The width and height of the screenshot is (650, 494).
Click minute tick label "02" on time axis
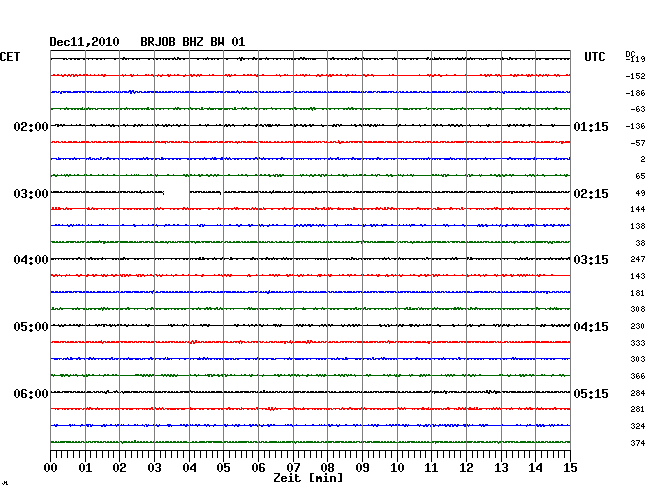click(119, 468)
